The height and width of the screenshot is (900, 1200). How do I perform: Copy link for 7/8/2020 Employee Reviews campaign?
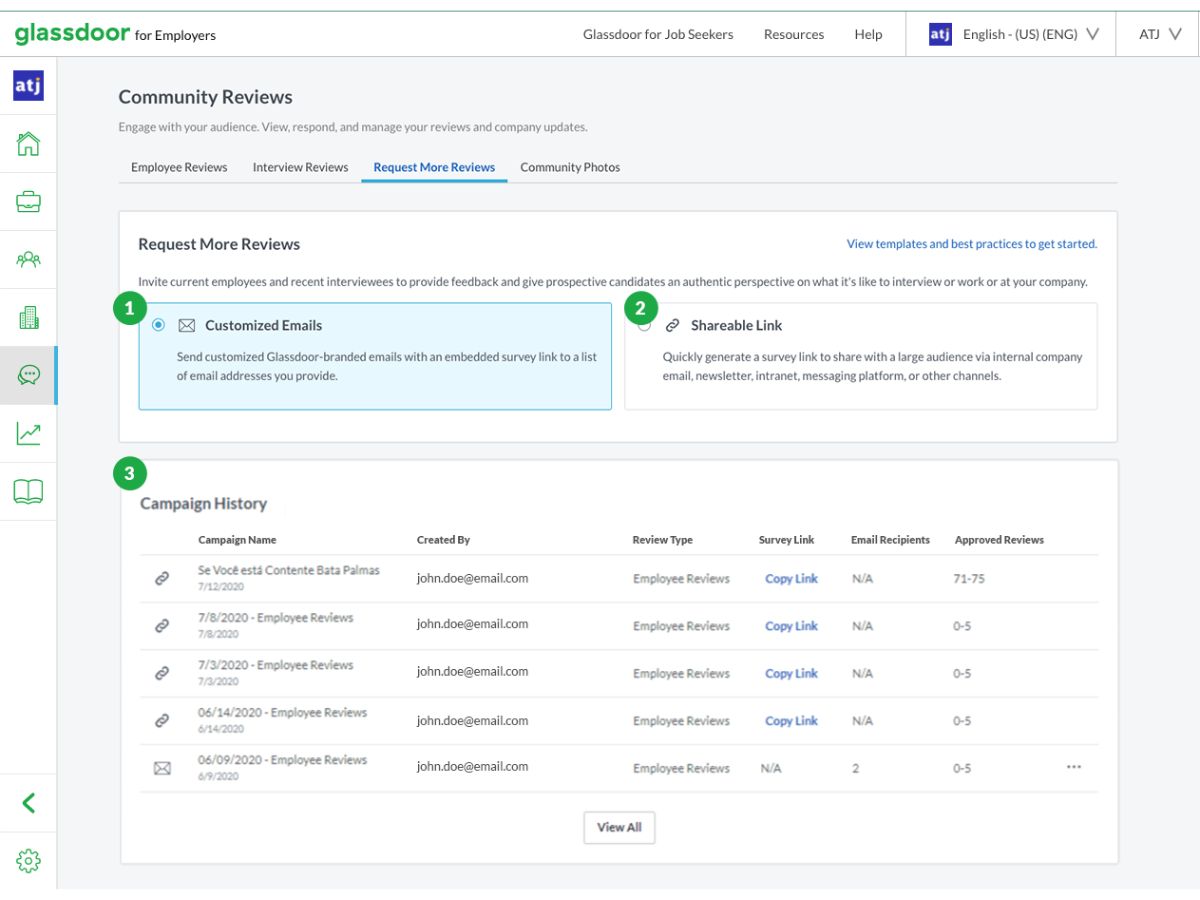[791, 626]
